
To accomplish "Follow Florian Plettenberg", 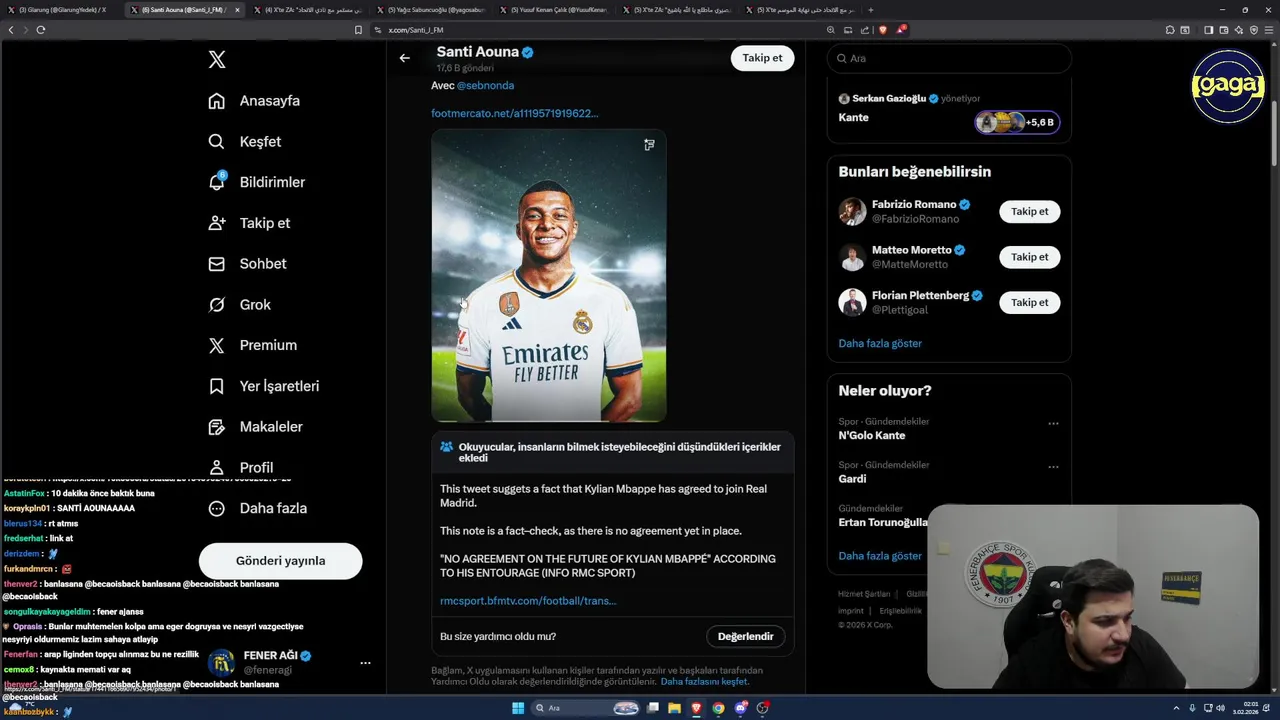I will click(x=1029, y=303).
